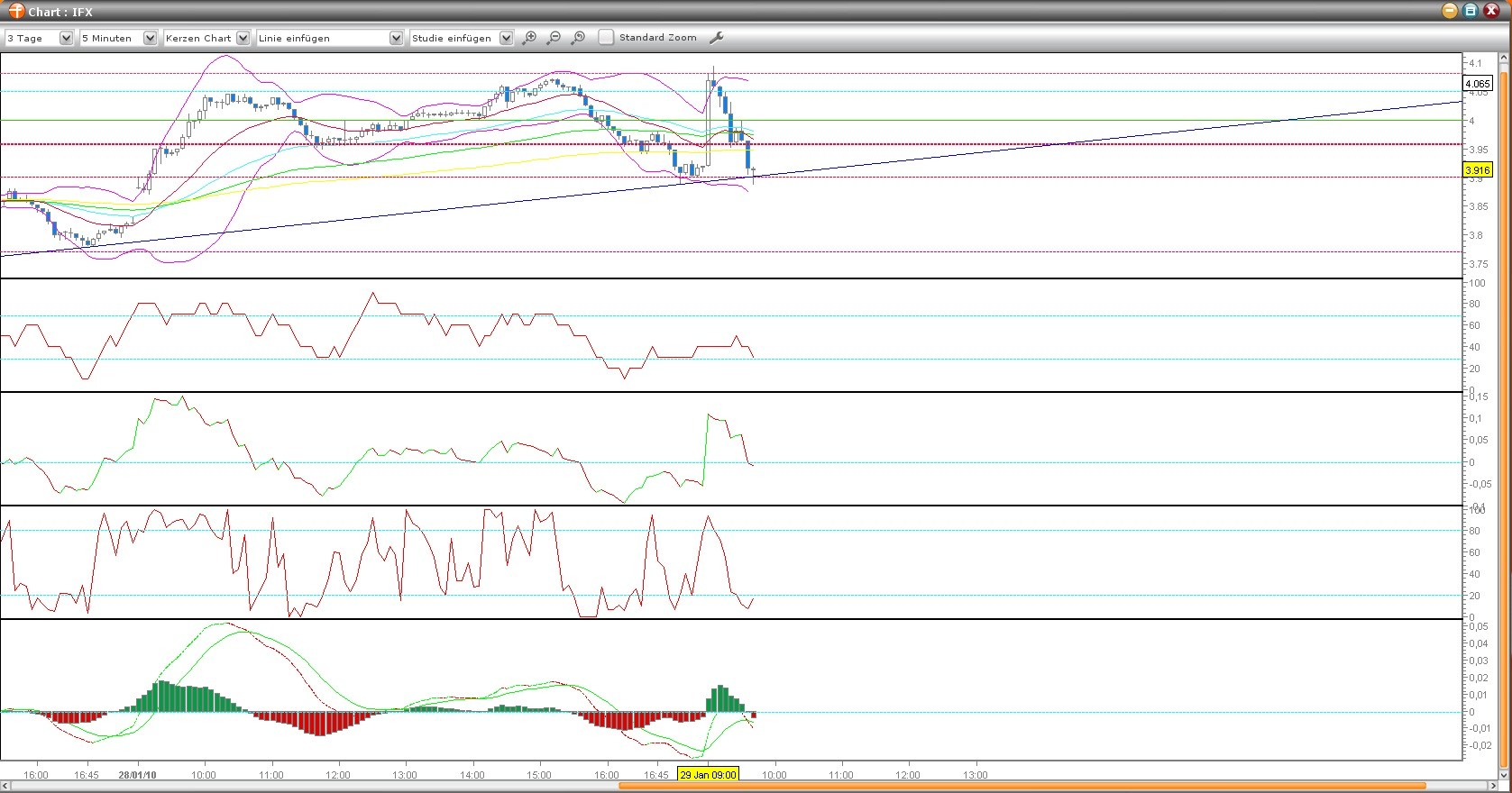Image resolution: width=1512 pixels, height=793 pixels.
Task: Click the 'Chart : IFX' window title
Action: pyautogui.click(x=60, y=12)
